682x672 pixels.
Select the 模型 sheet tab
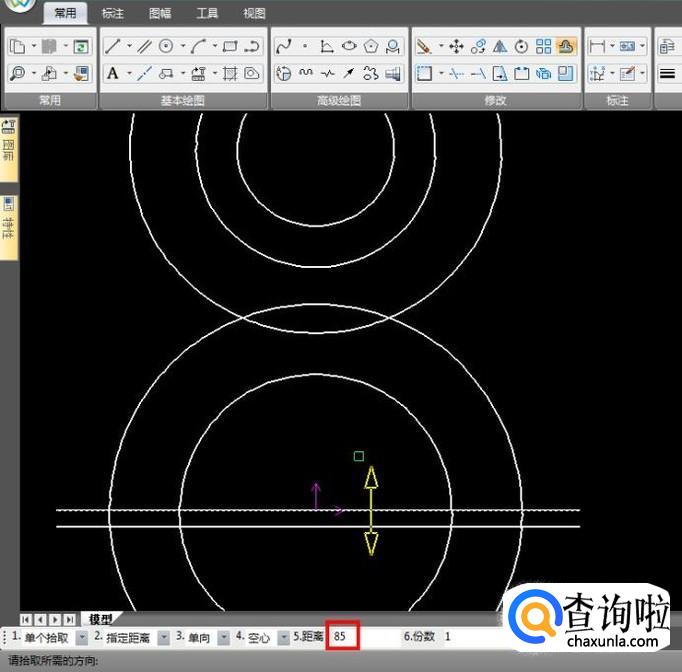tap(100, 620)
